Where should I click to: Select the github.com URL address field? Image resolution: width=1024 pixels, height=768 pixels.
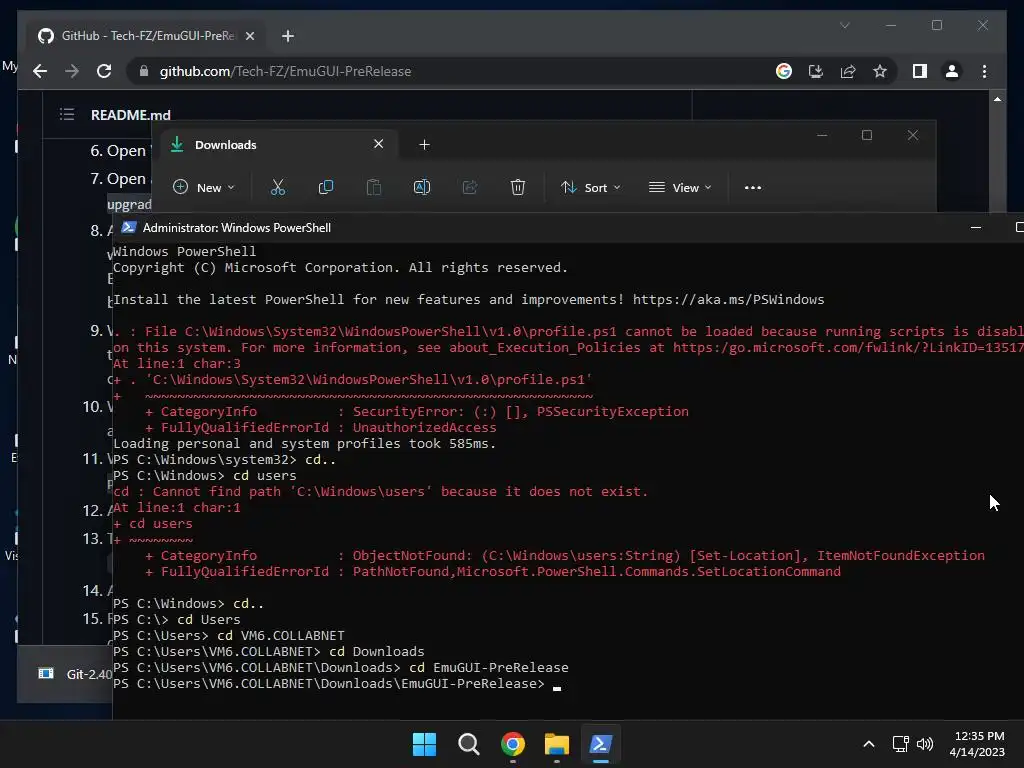tap(285, 71)
